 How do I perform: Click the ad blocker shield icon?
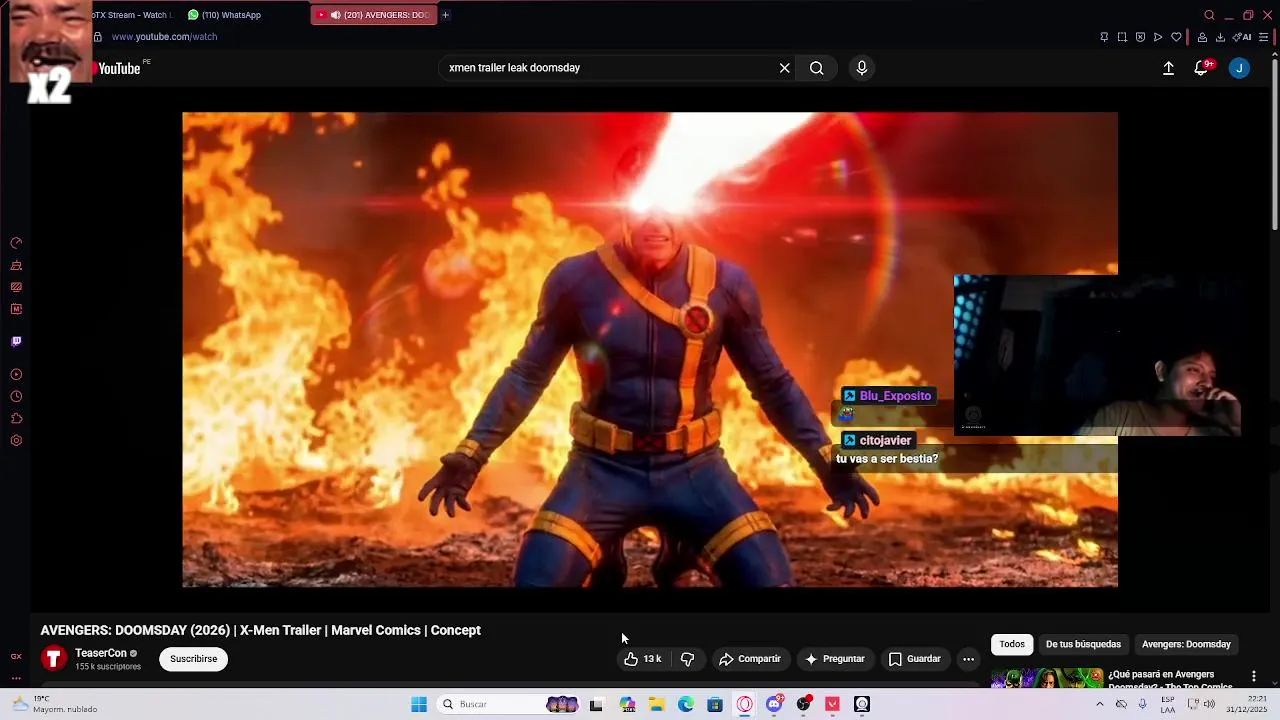pyautogui.click(x=1140, y=37)
